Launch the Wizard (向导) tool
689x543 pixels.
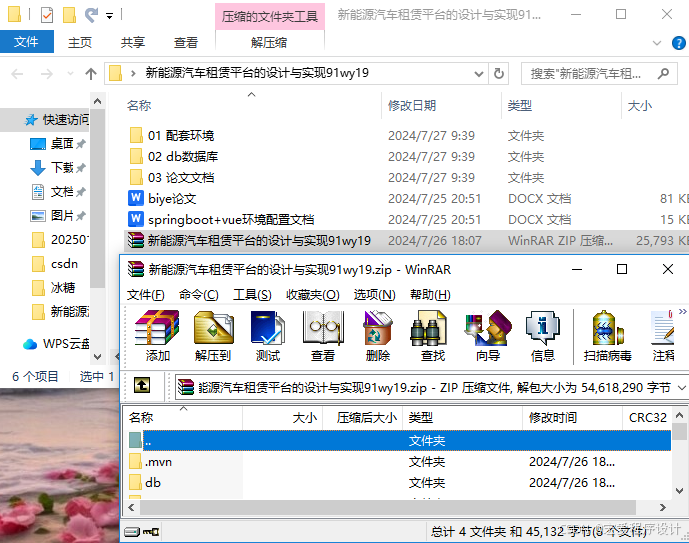pyautogui.click(x=488, y=336)
